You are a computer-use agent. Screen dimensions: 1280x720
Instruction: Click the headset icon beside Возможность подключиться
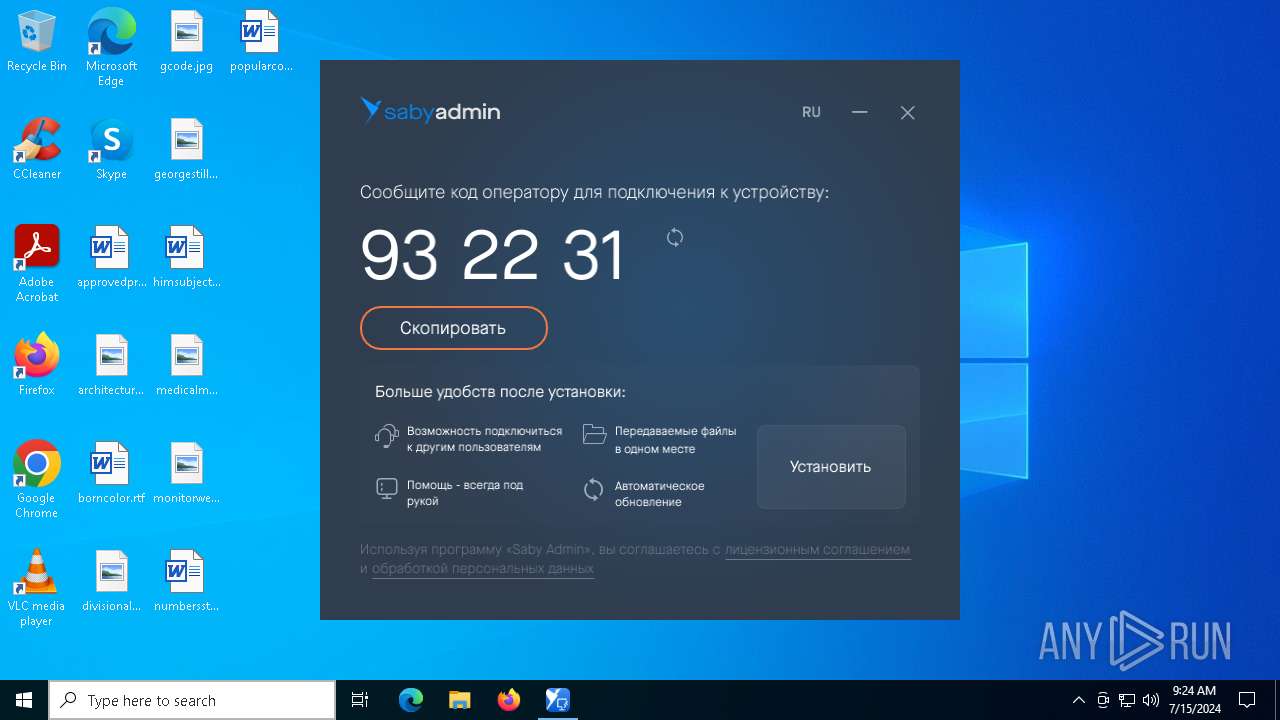tap(386, 435)
